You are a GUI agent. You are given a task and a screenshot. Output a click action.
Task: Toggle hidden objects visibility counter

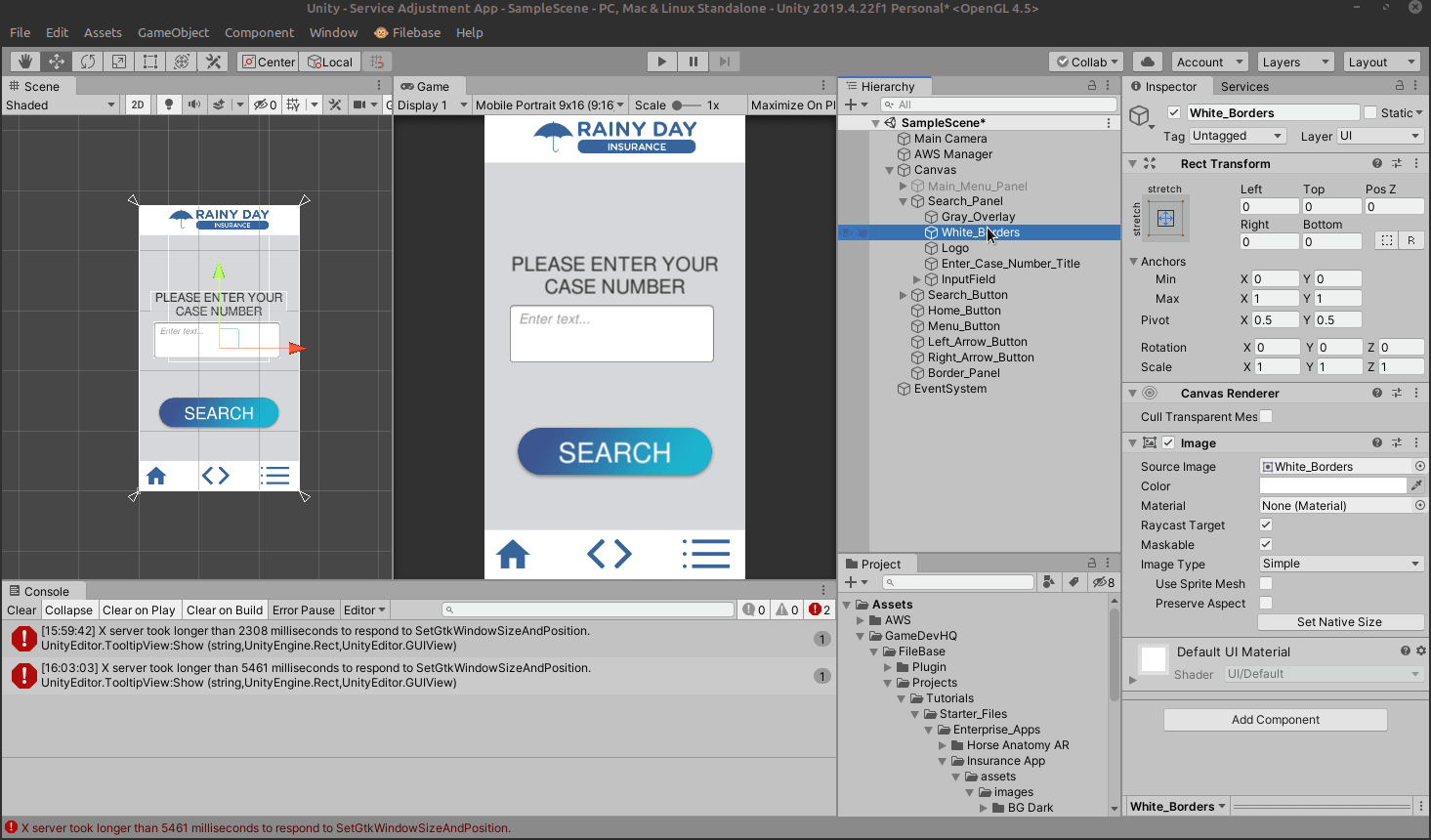click(265, 105)
